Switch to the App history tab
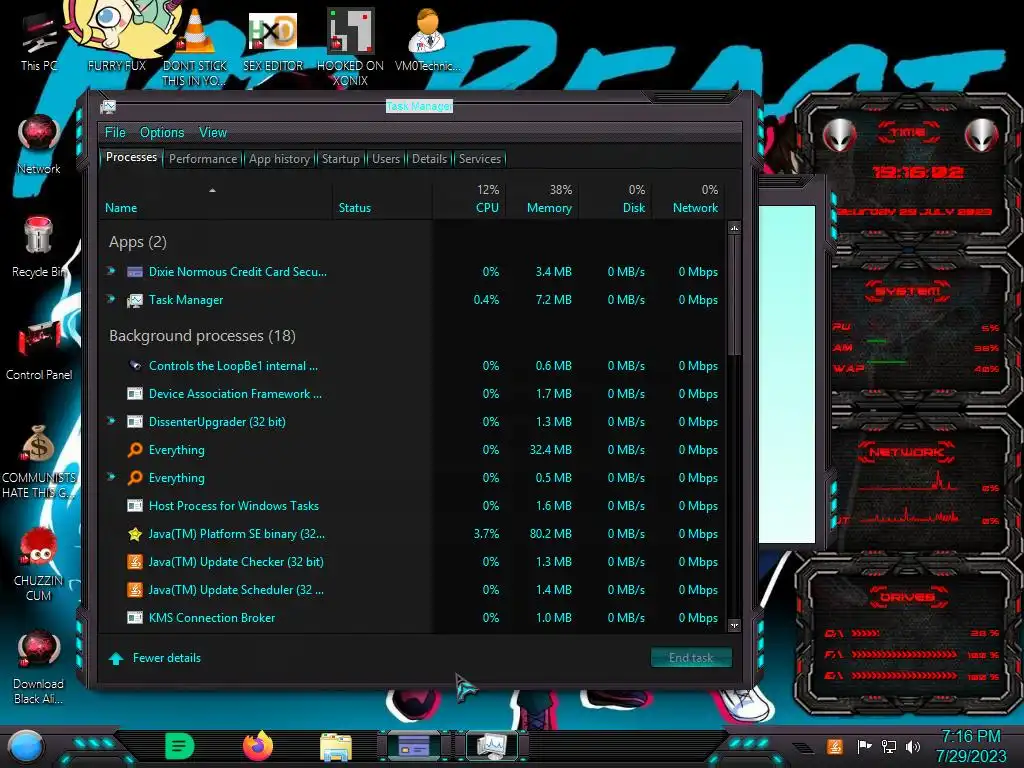Image resolution: width=1024 pixels, height=768 pixels. pyautogui.click(x=280, y=159)
